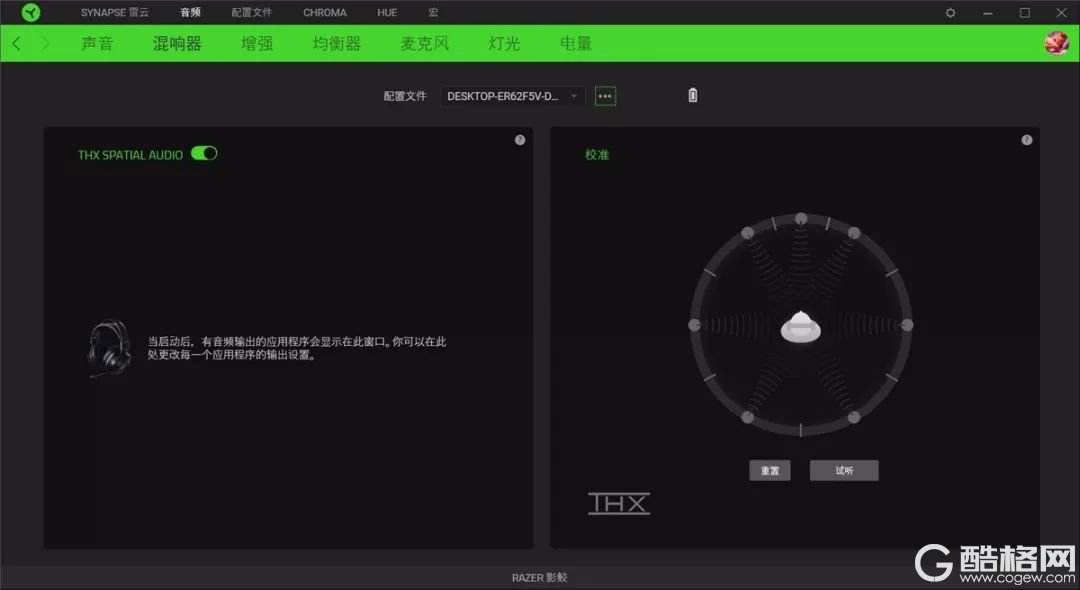Open the profile options ellipsis button
1080x590 pixels.
point(605,96)
